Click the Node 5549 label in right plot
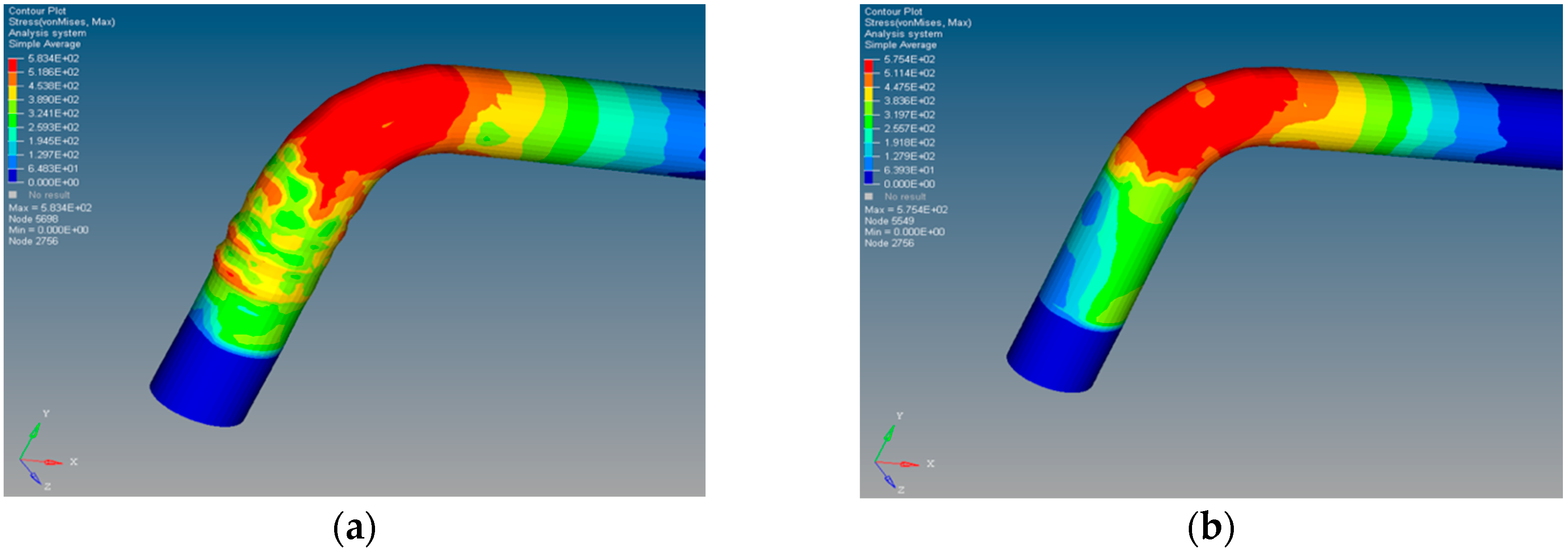 coord(889,220)
